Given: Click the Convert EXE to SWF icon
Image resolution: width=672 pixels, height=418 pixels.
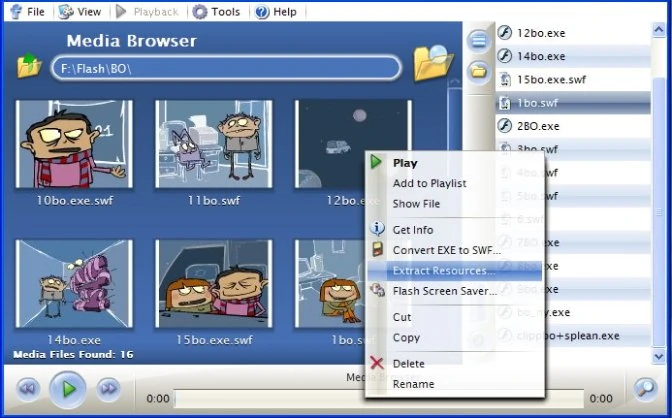Looking at the screenshot, I should [377, 249].
